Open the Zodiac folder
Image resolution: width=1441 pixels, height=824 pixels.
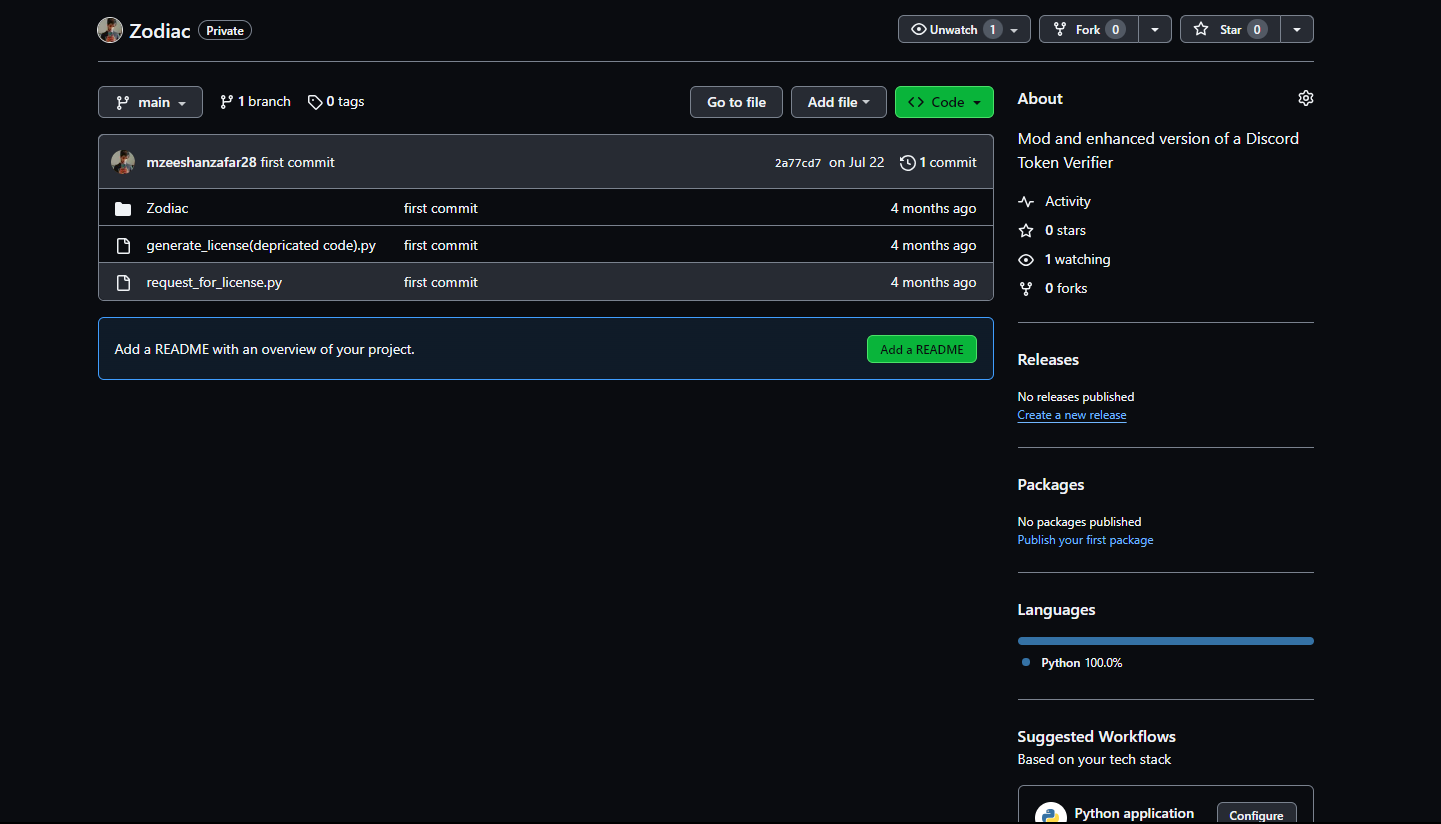click(x=167, y=208)
